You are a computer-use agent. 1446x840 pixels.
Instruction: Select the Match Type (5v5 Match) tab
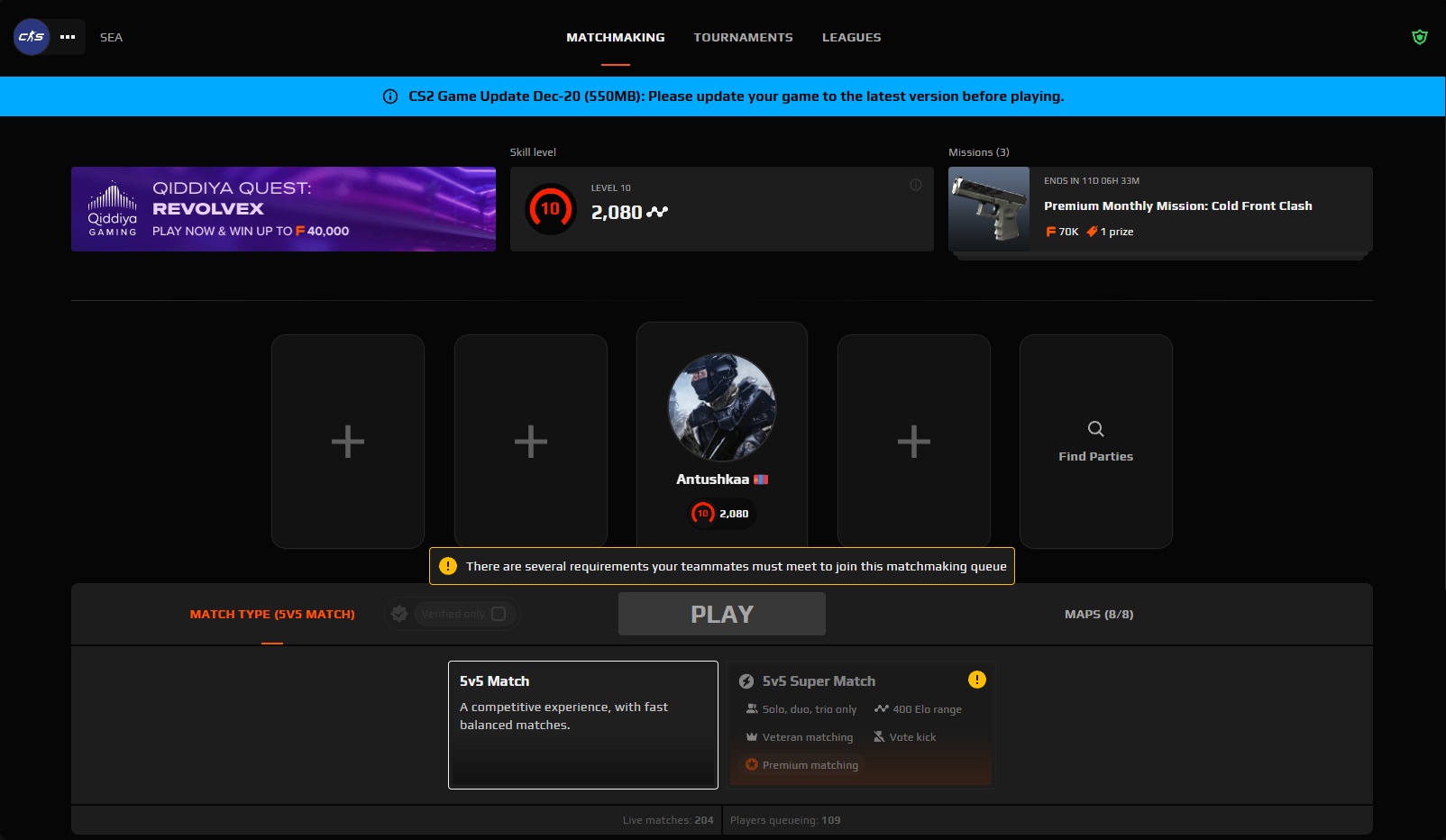[272, 615]
